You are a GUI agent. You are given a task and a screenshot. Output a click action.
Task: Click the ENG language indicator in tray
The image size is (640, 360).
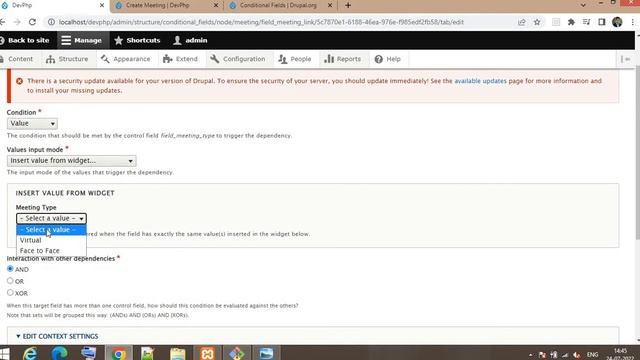(592, 354)
